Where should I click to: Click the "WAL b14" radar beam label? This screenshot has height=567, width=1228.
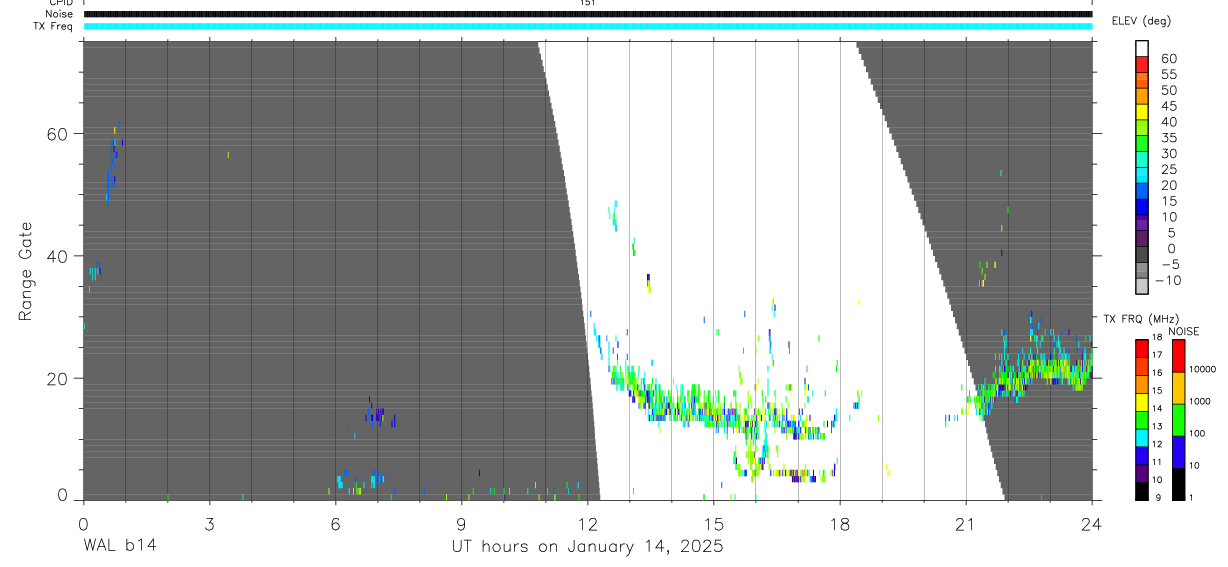tap(119, 547)
